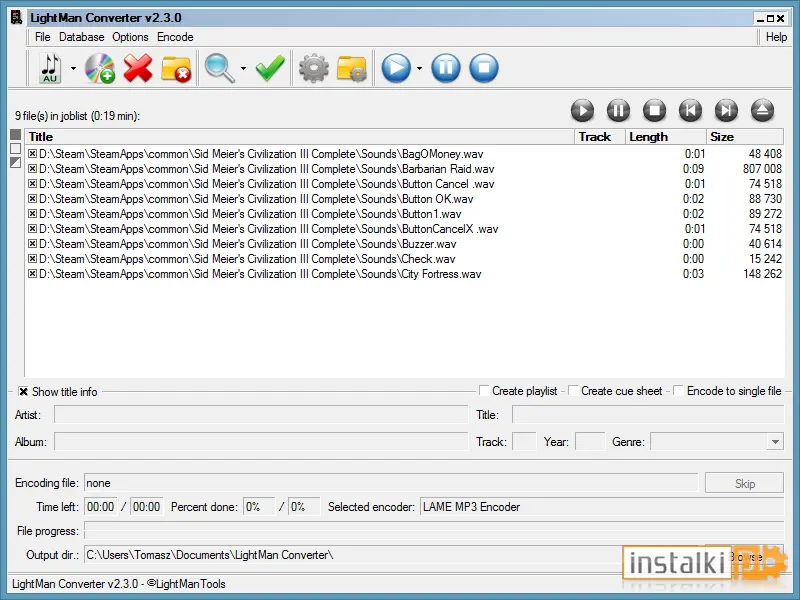
Task: Enable Encode to single file checkbox
Action: (679, 391)
